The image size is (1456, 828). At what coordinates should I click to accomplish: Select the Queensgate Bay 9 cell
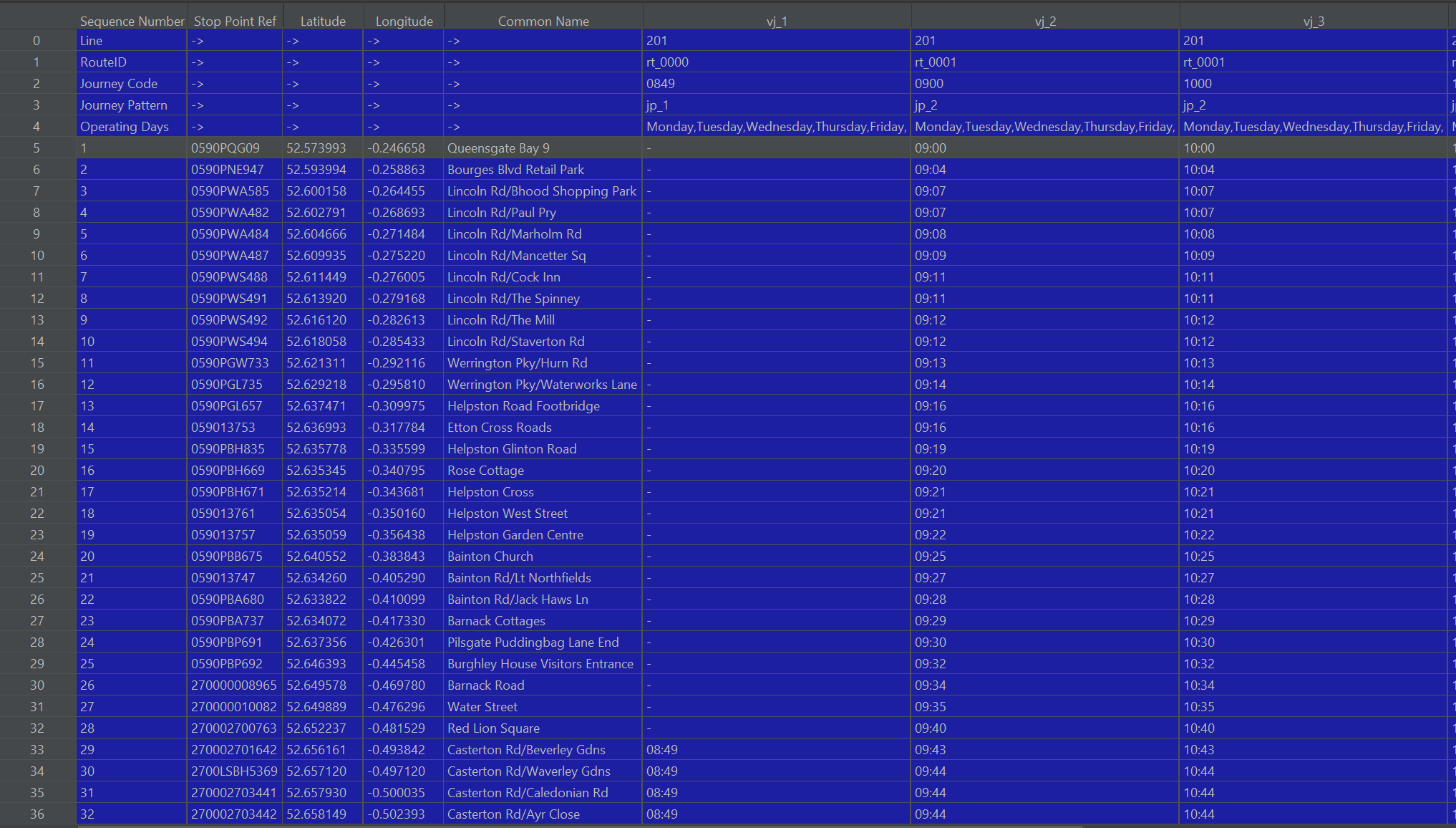[x=543, y=148]
